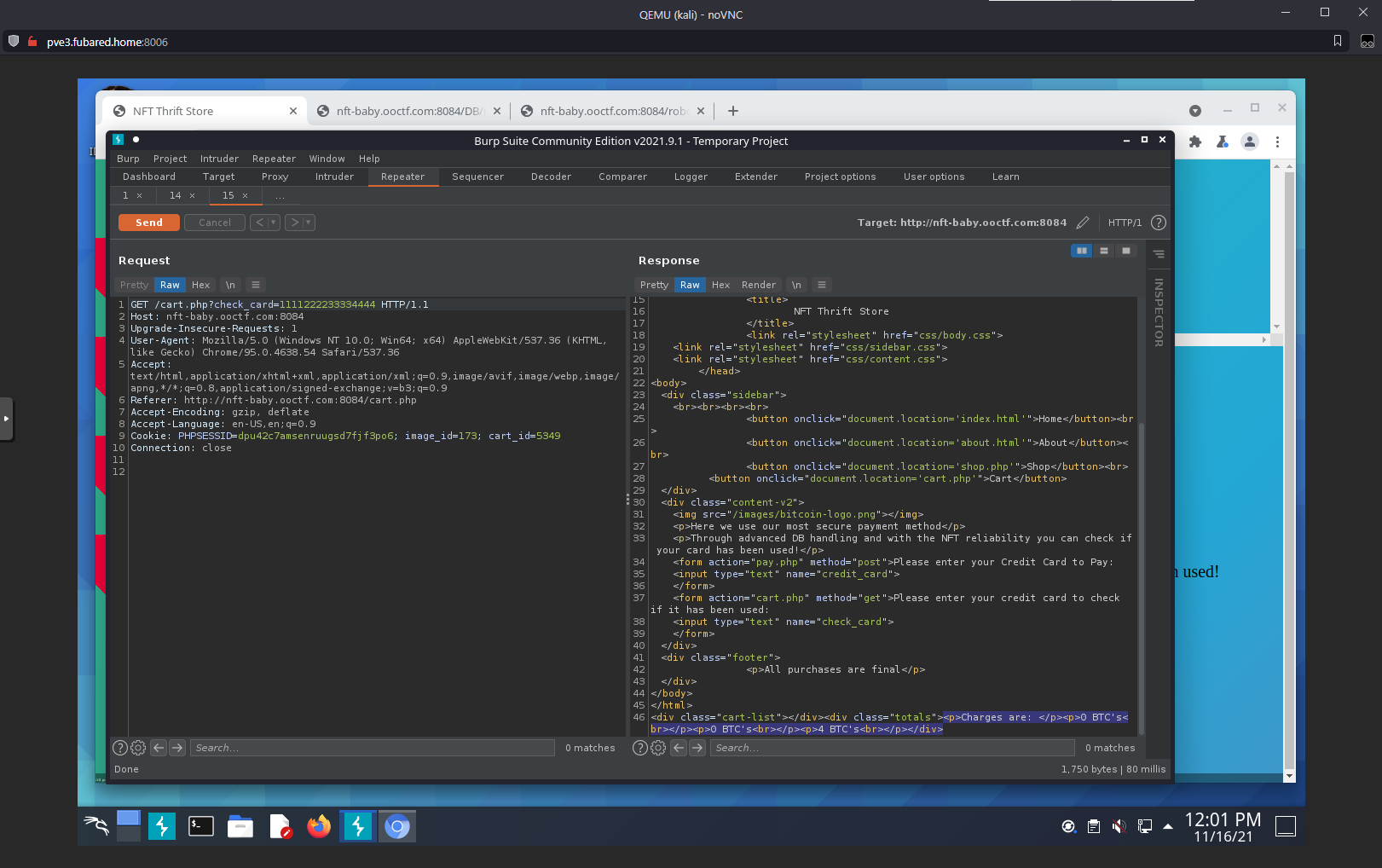Switch to Decoder tab

(x=551, y=176)
